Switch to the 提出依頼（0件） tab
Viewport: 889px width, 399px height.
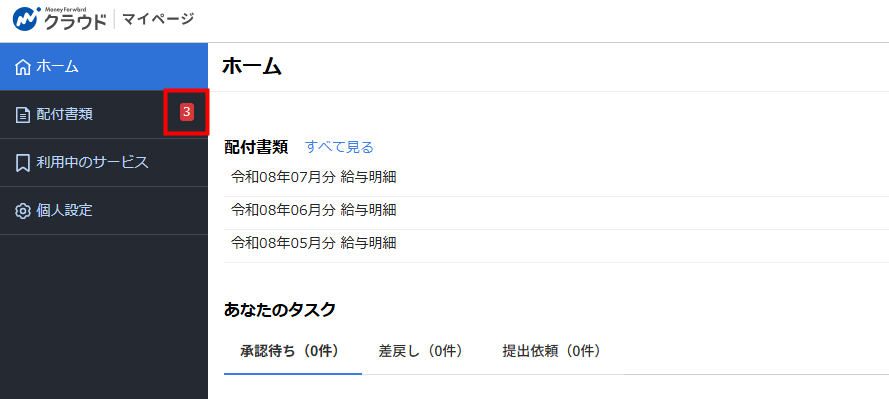click(x=551, y=351)
